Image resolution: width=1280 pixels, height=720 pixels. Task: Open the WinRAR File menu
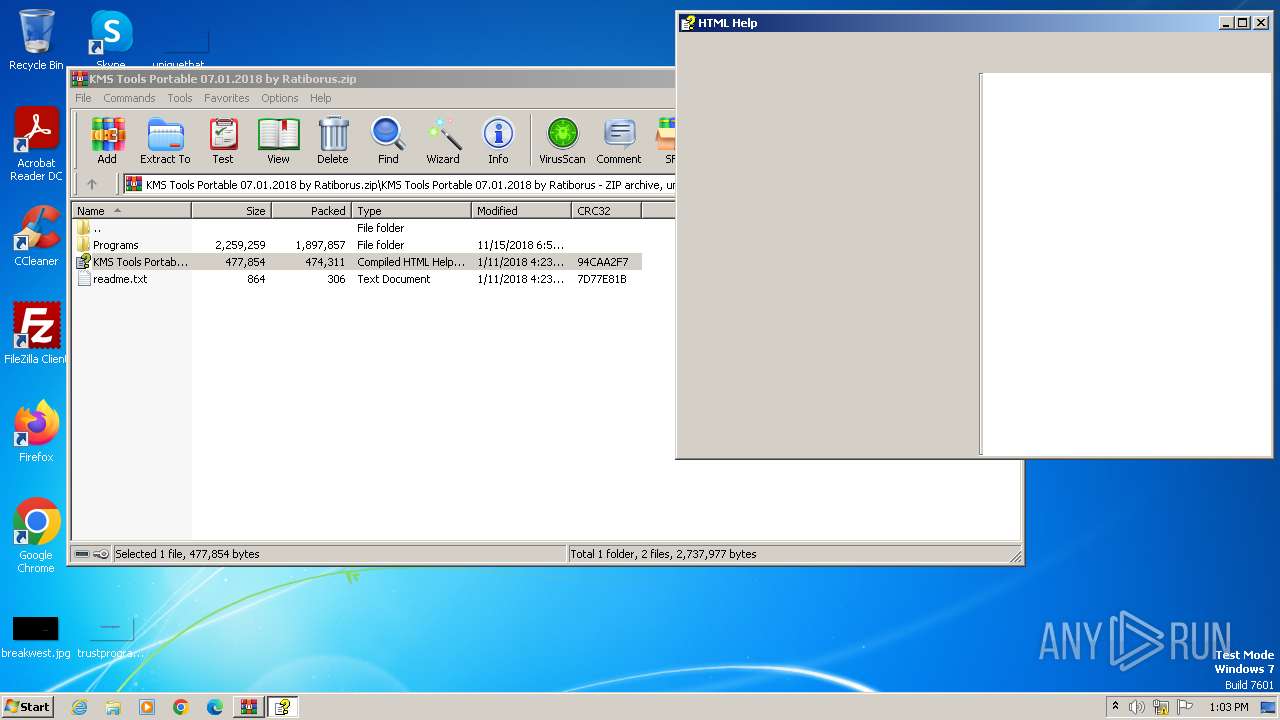click(83, 98)
